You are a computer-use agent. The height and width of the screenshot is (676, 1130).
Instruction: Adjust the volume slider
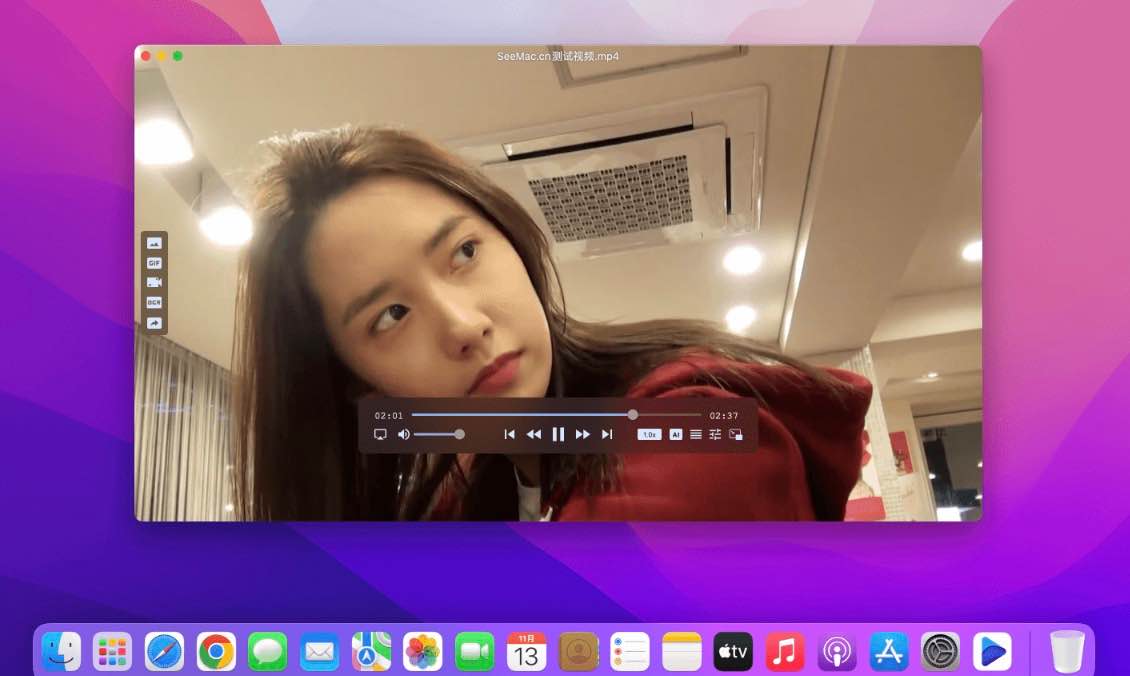point(439,435)
